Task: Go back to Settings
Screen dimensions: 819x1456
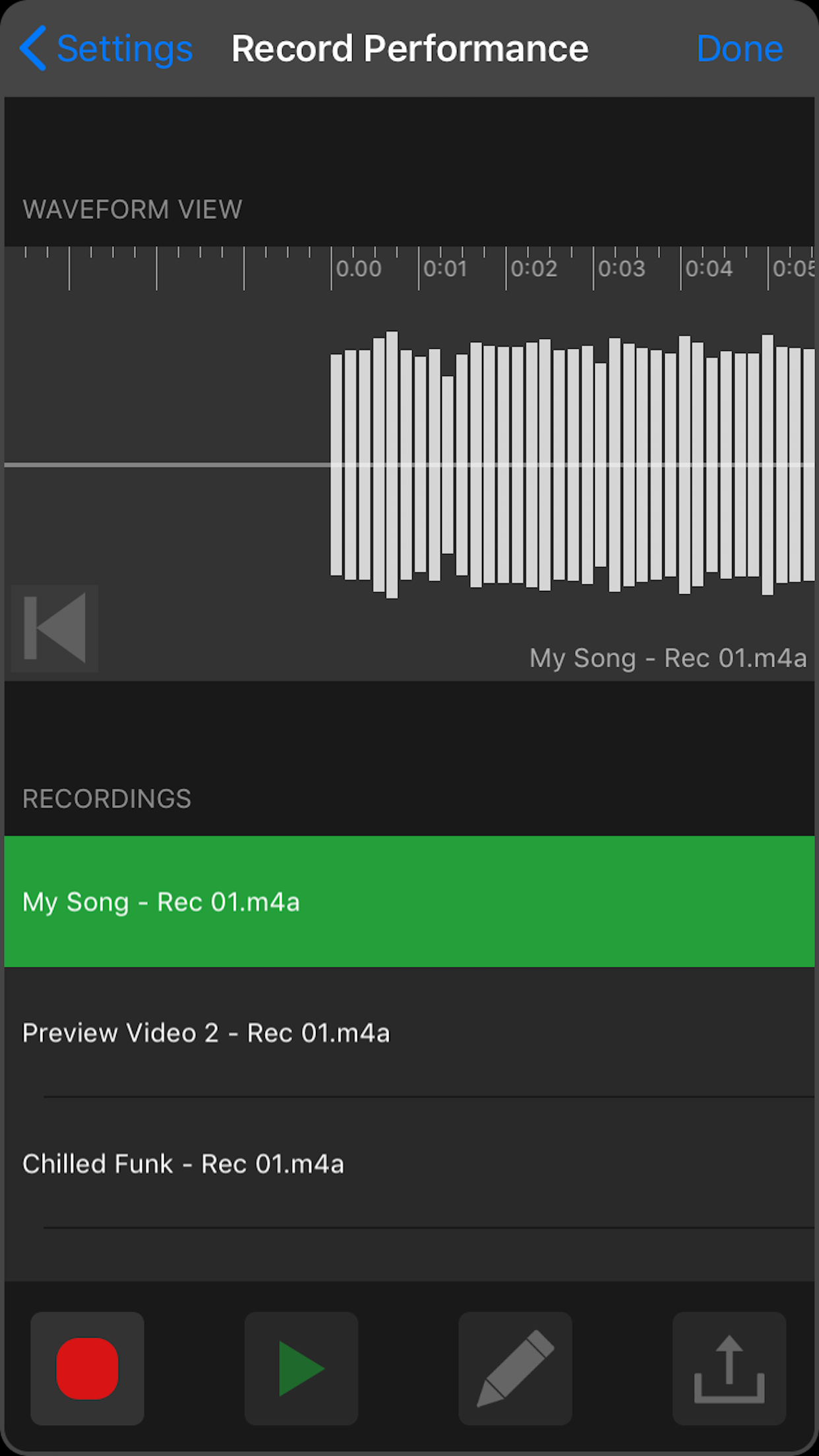Action: point(124,49)
